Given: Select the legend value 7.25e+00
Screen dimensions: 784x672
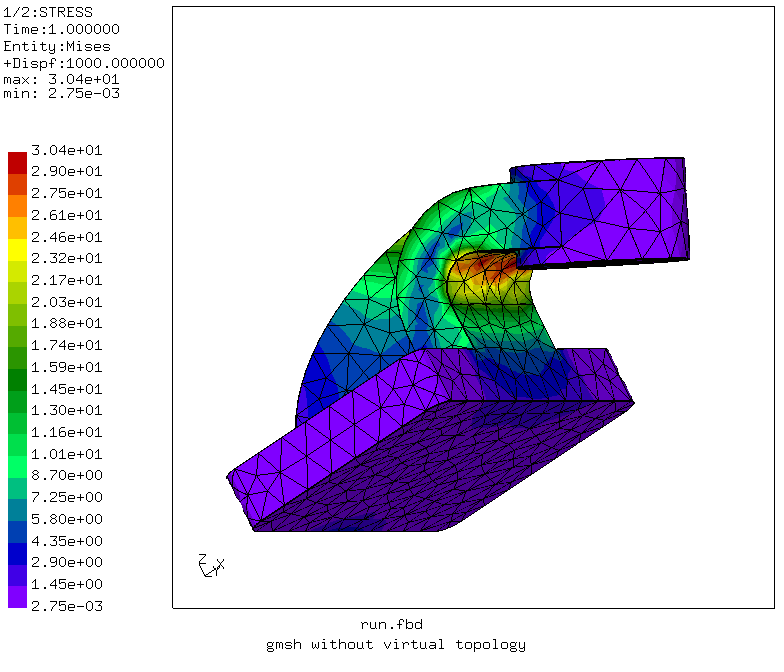Looking at the screenshot, I should (66, 497).
